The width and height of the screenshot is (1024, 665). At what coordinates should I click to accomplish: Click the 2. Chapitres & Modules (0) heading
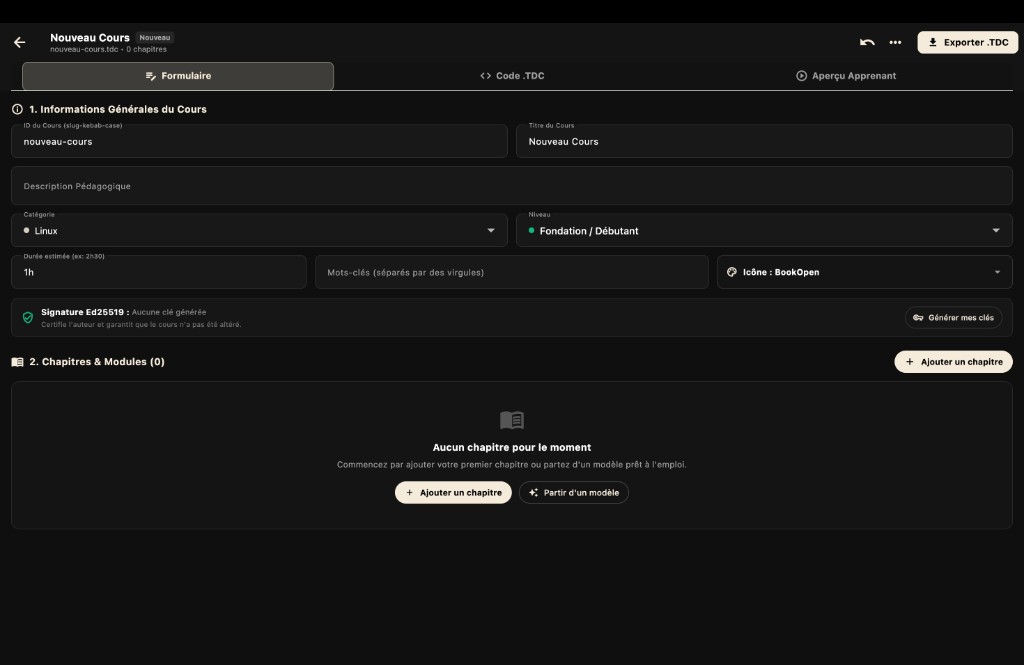[97, 362]
